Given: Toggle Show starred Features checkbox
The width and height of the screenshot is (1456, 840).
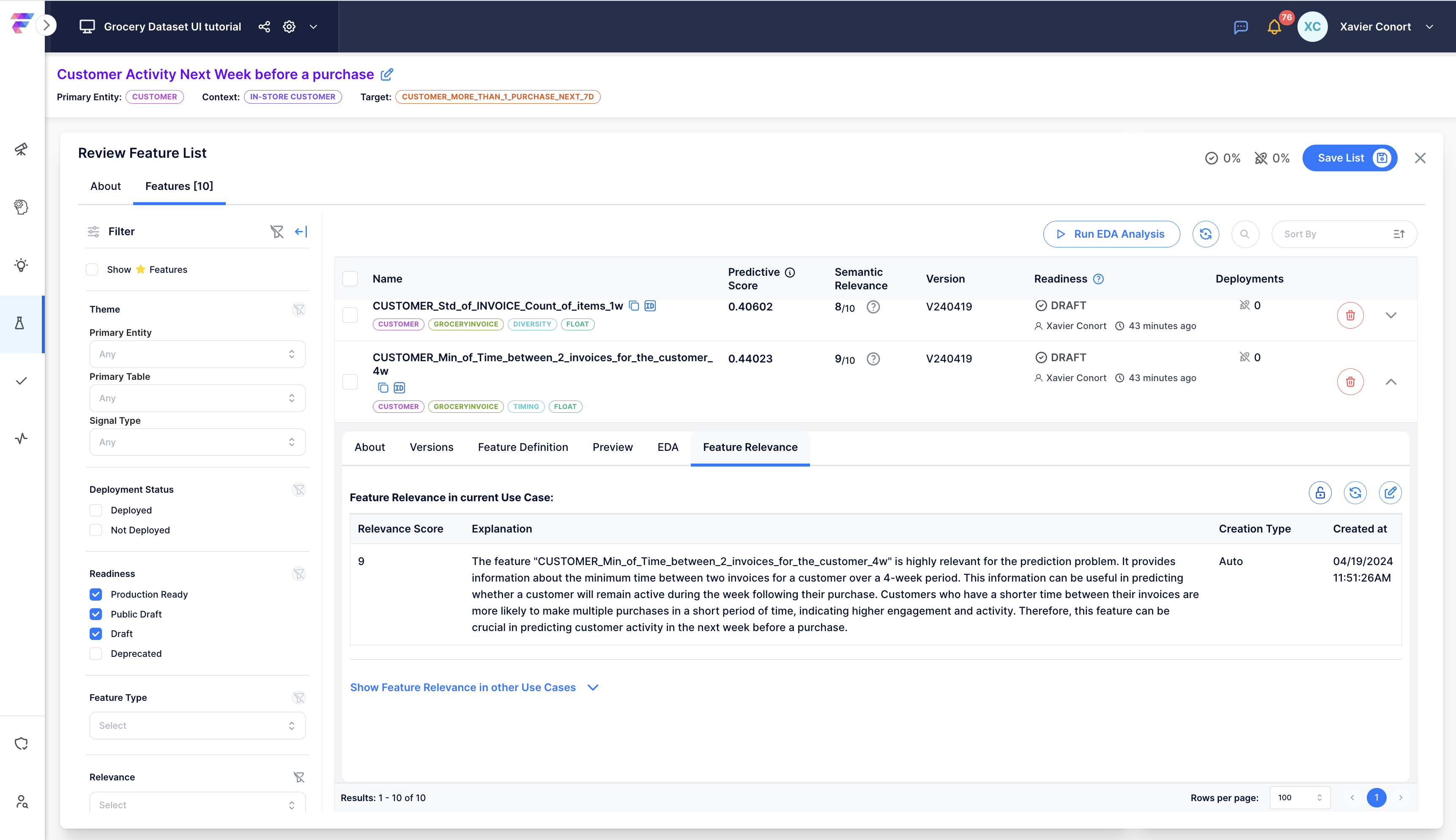Looking at the screenshot, I should tap(92, 269).
